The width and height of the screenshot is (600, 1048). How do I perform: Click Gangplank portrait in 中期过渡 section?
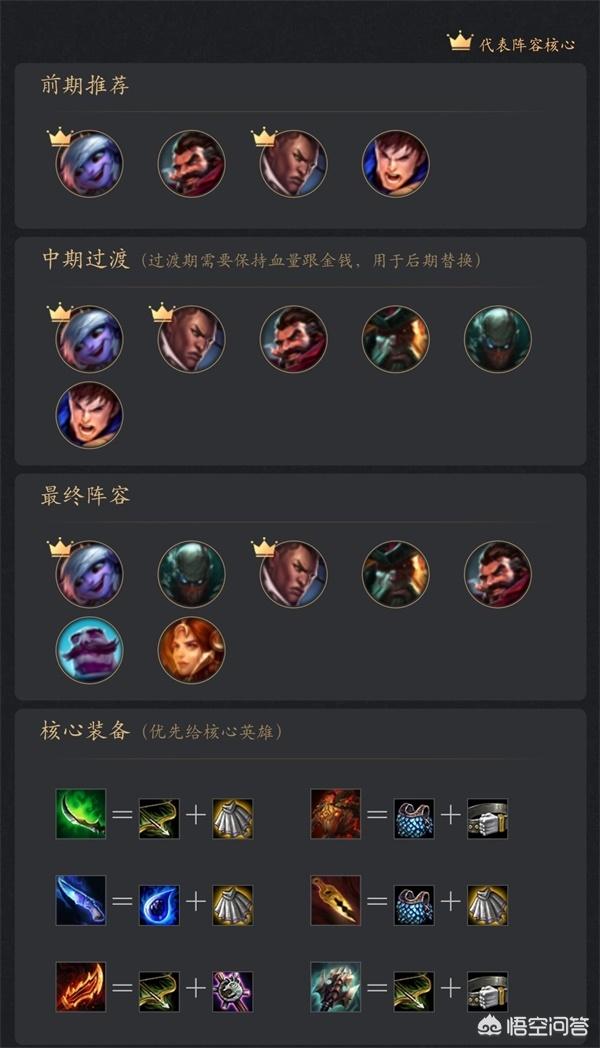click(396, 339)
